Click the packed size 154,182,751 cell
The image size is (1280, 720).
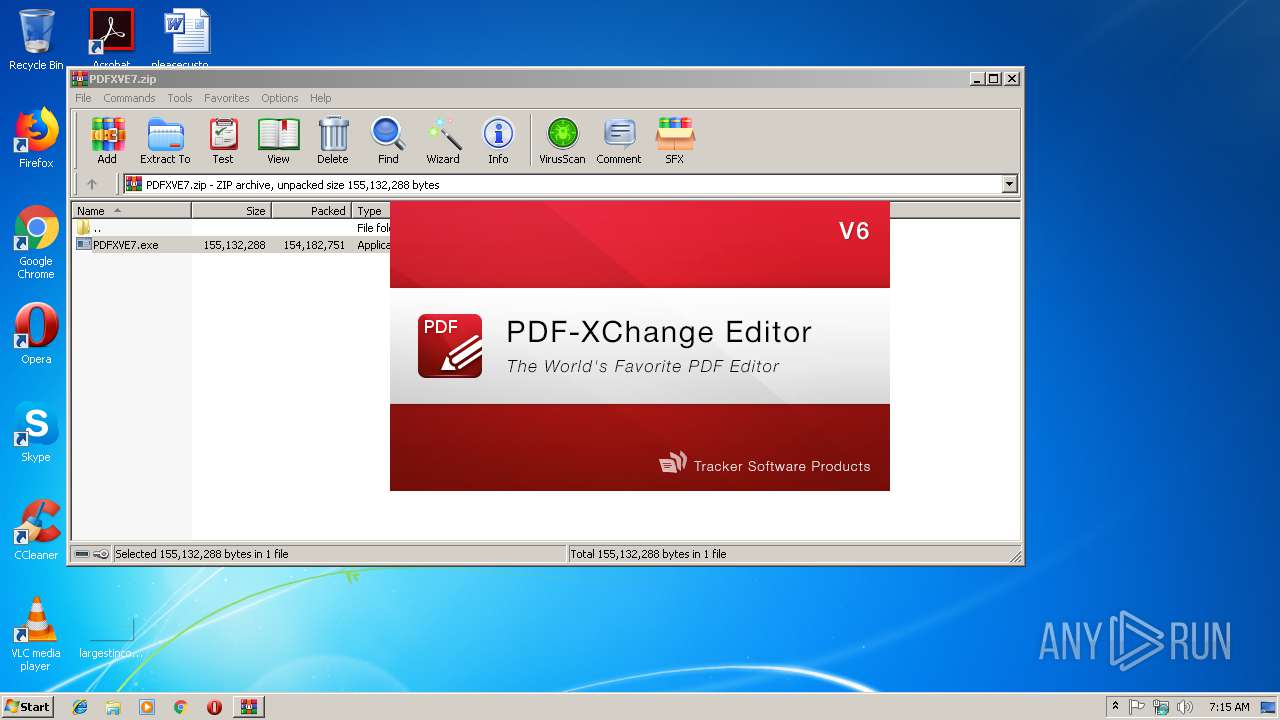[314, 245]
